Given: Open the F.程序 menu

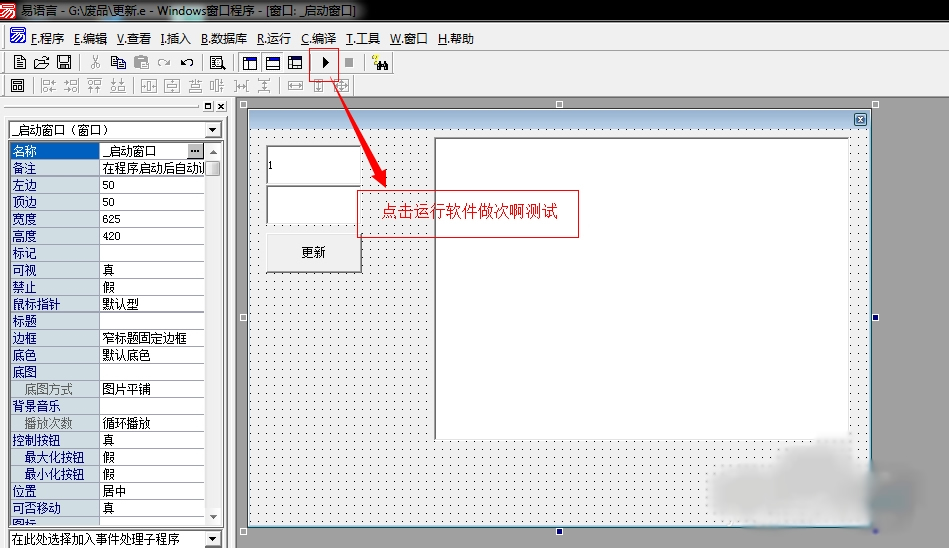Looking at the screenshot, I should point(47,39).
